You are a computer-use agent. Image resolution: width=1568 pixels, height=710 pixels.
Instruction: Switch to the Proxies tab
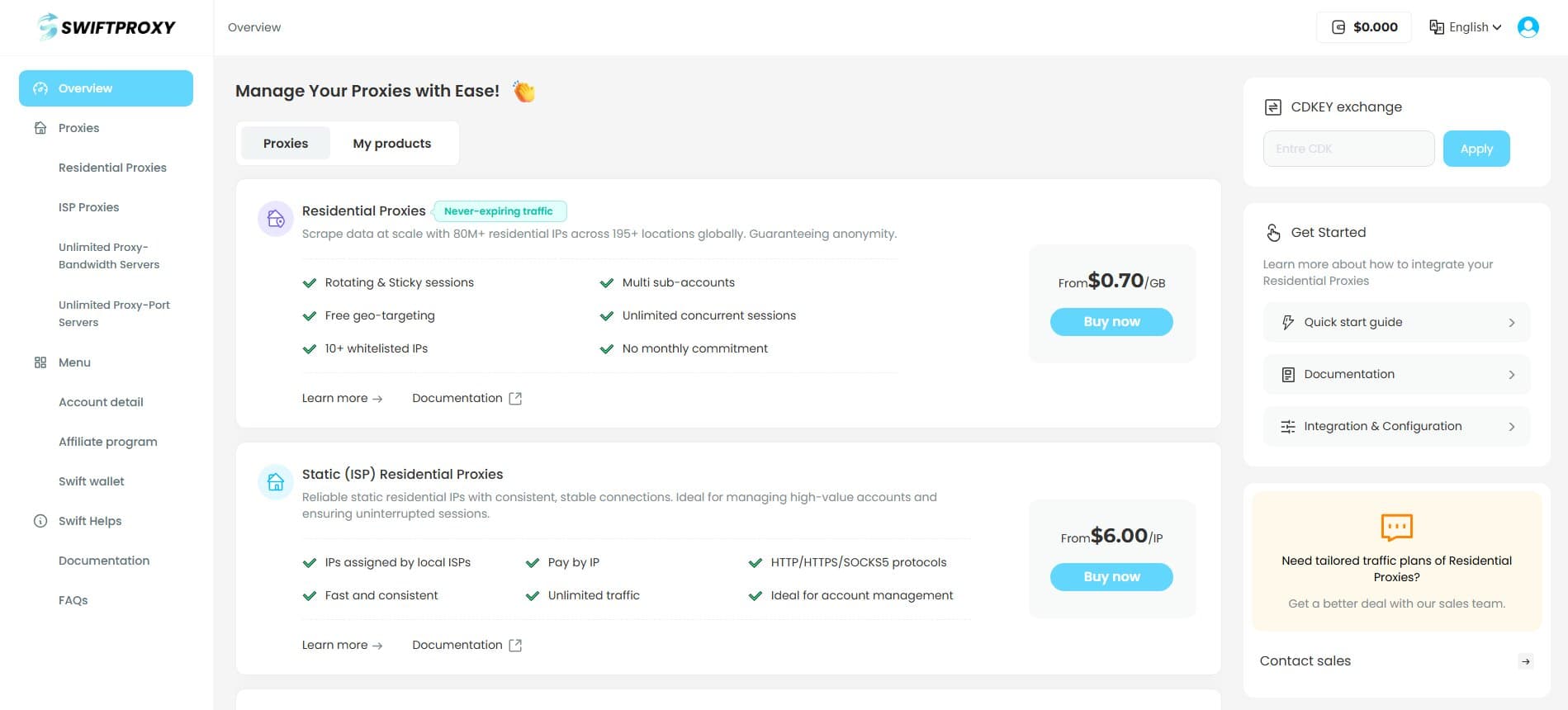(286, 144)
